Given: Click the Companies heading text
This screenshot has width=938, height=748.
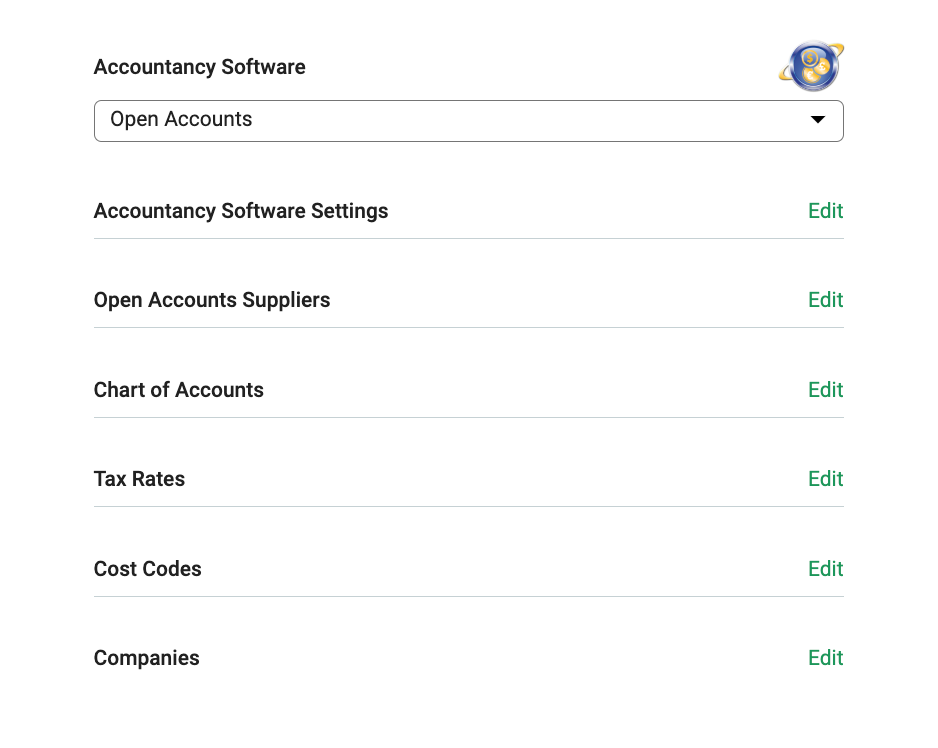Looking at the screenshot, I should pyautogui.click(x=147, y=658).
